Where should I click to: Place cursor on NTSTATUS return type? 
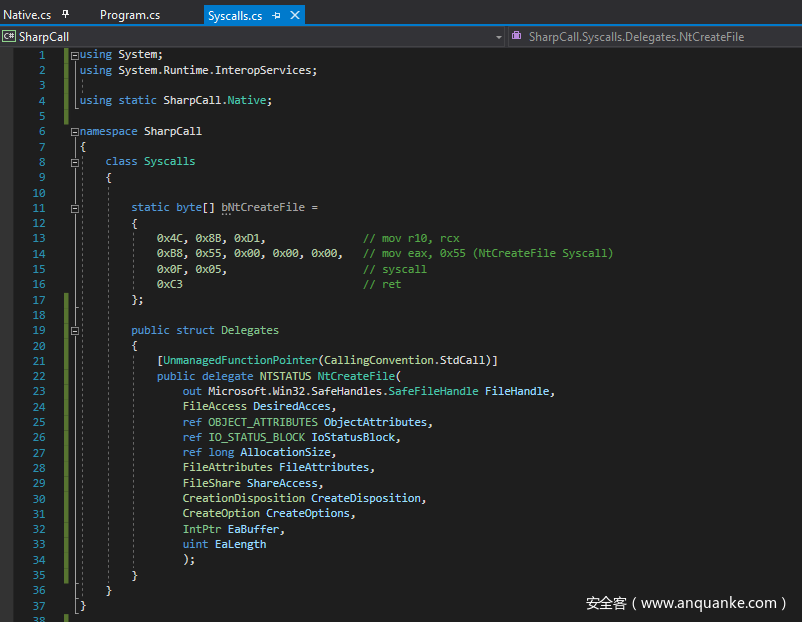point(285,376)
